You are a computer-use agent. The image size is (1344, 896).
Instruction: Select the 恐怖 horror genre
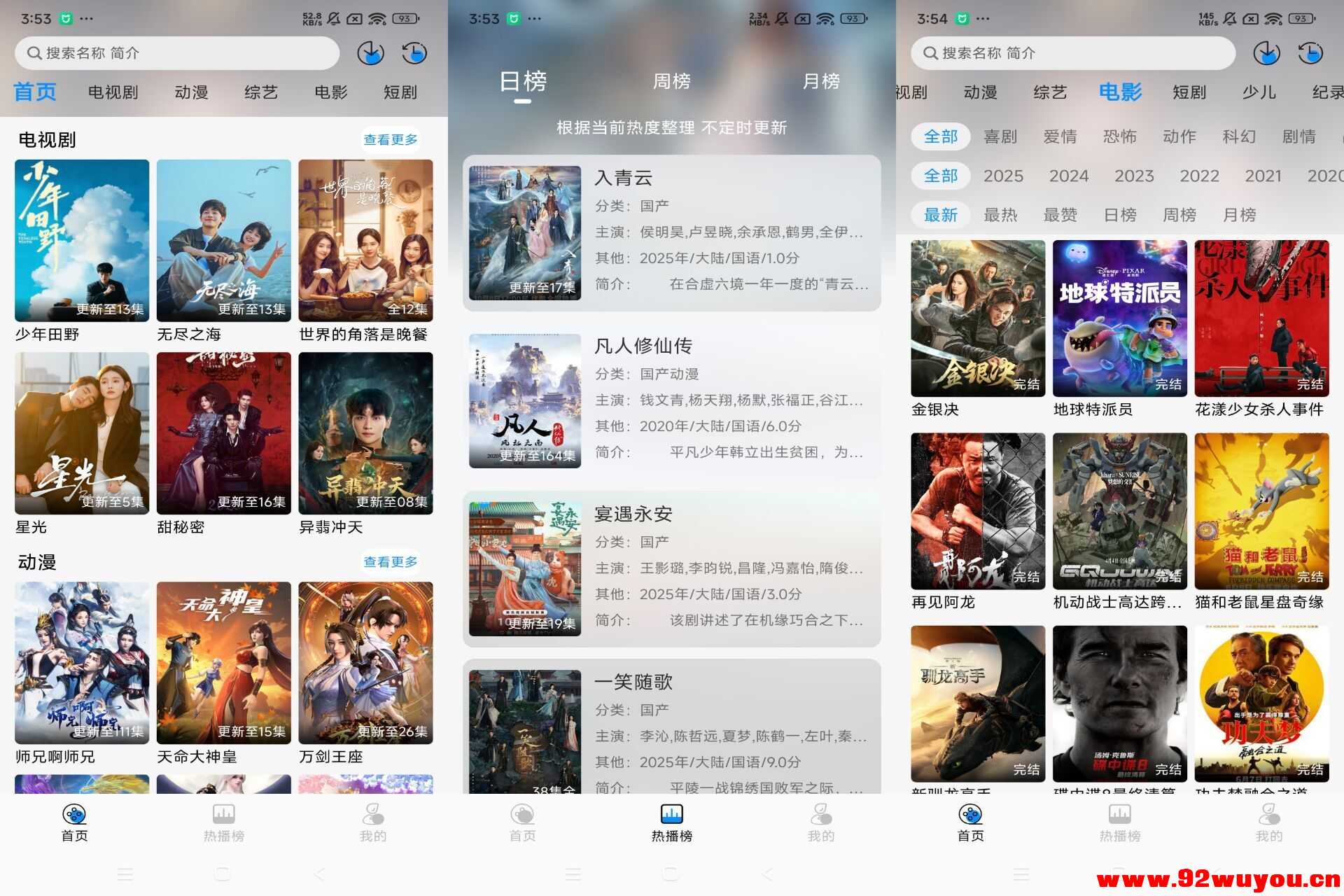(x=1121, y=136)
